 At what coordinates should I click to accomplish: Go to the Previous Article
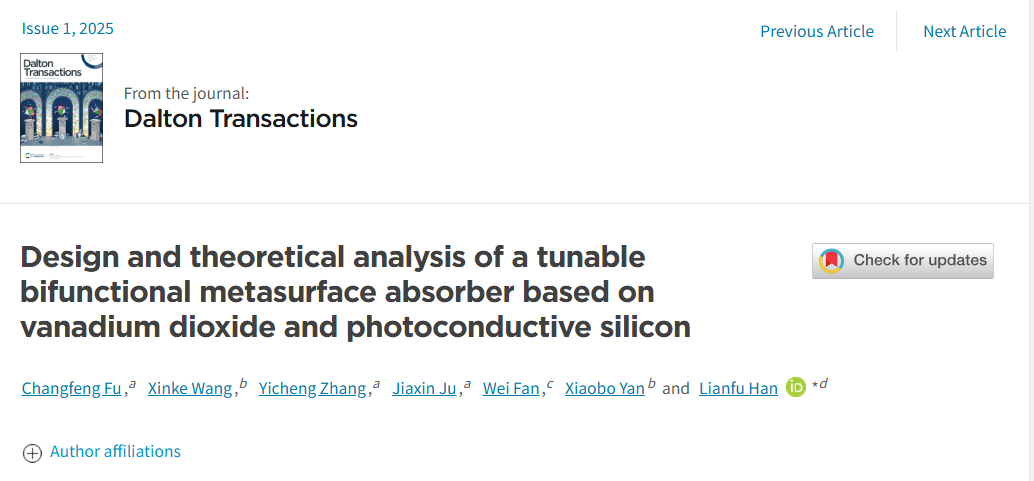point(817,31)
